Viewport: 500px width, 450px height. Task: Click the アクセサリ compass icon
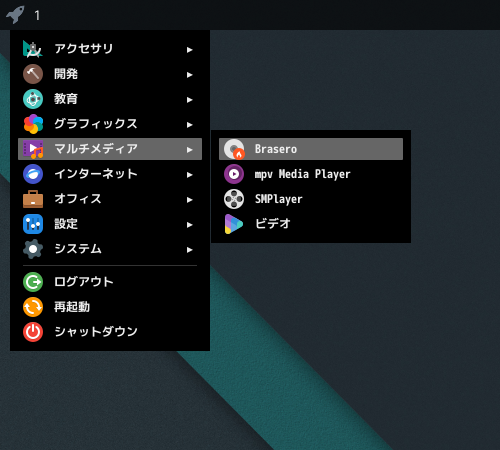pyautogui.click(x=33, y=49)
